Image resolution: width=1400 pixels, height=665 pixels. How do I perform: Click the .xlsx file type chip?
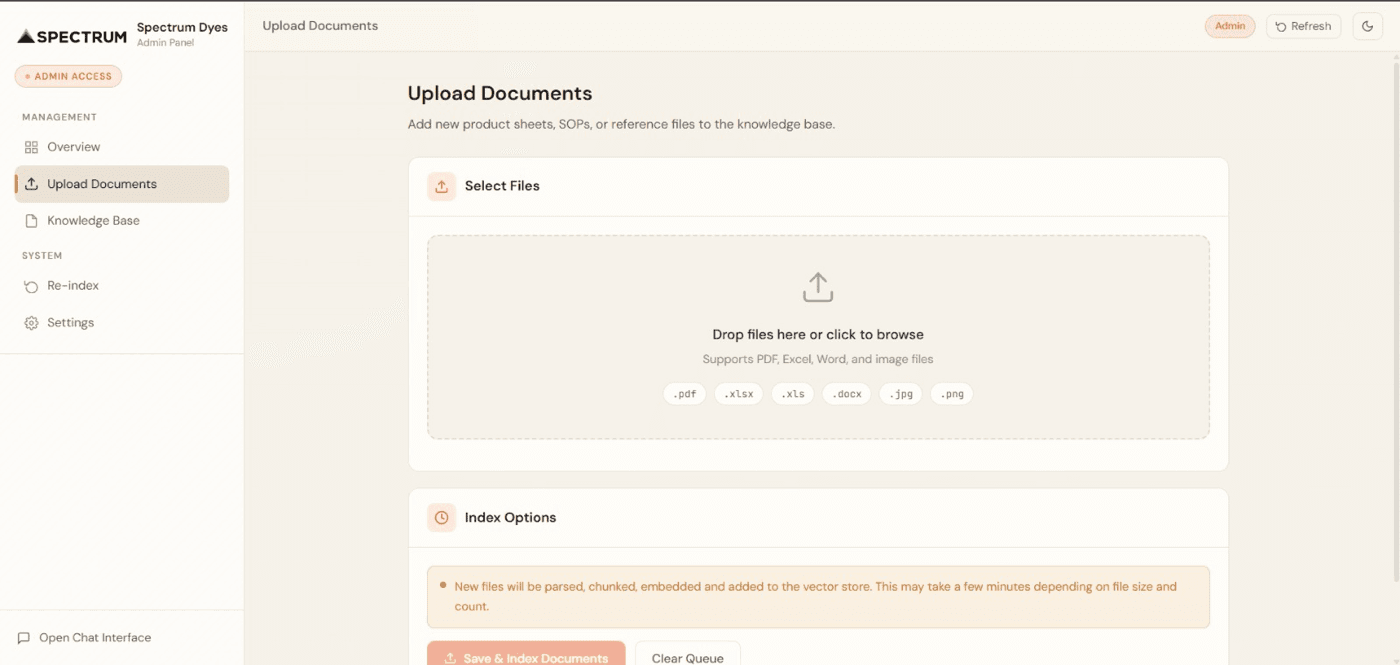tap(739, 394)
